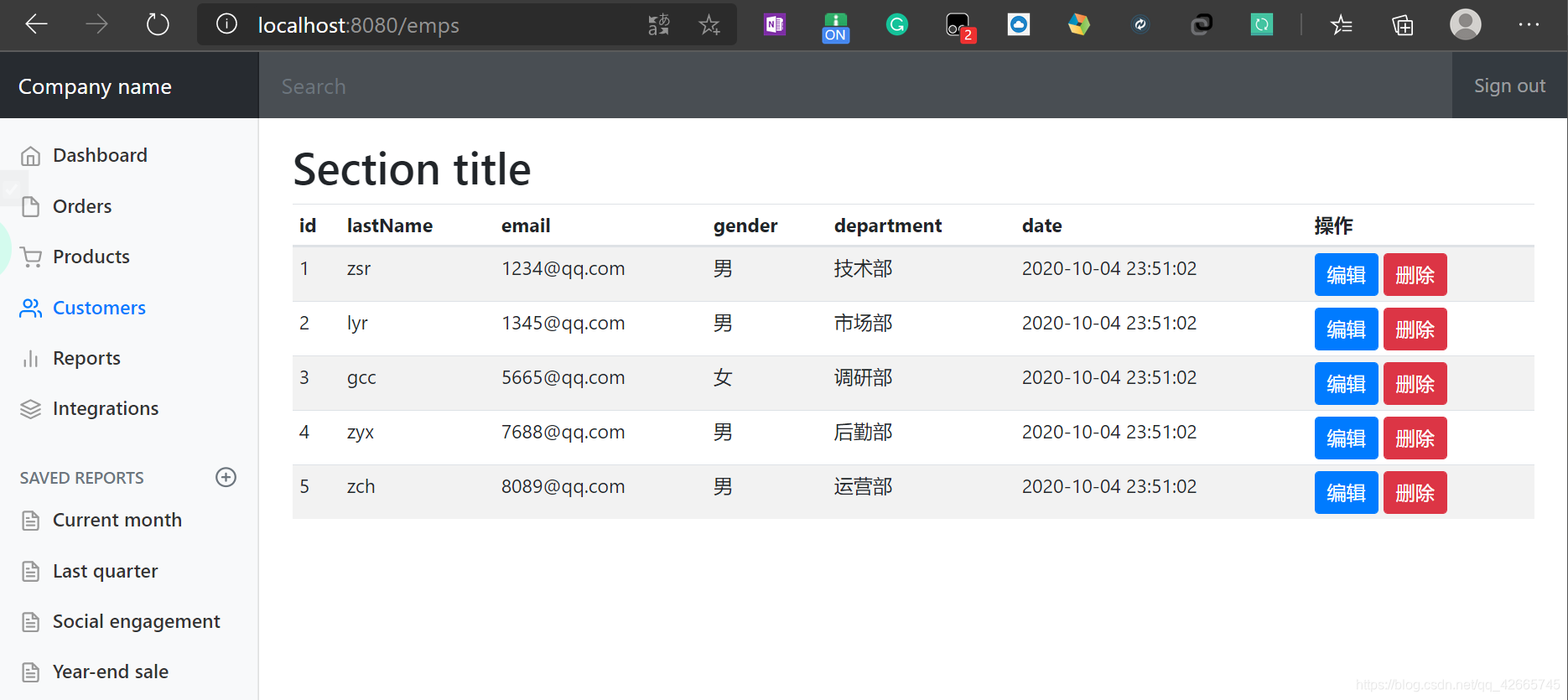
Task: Click the teal refresh extension icon
Action: click(1262, 25)
